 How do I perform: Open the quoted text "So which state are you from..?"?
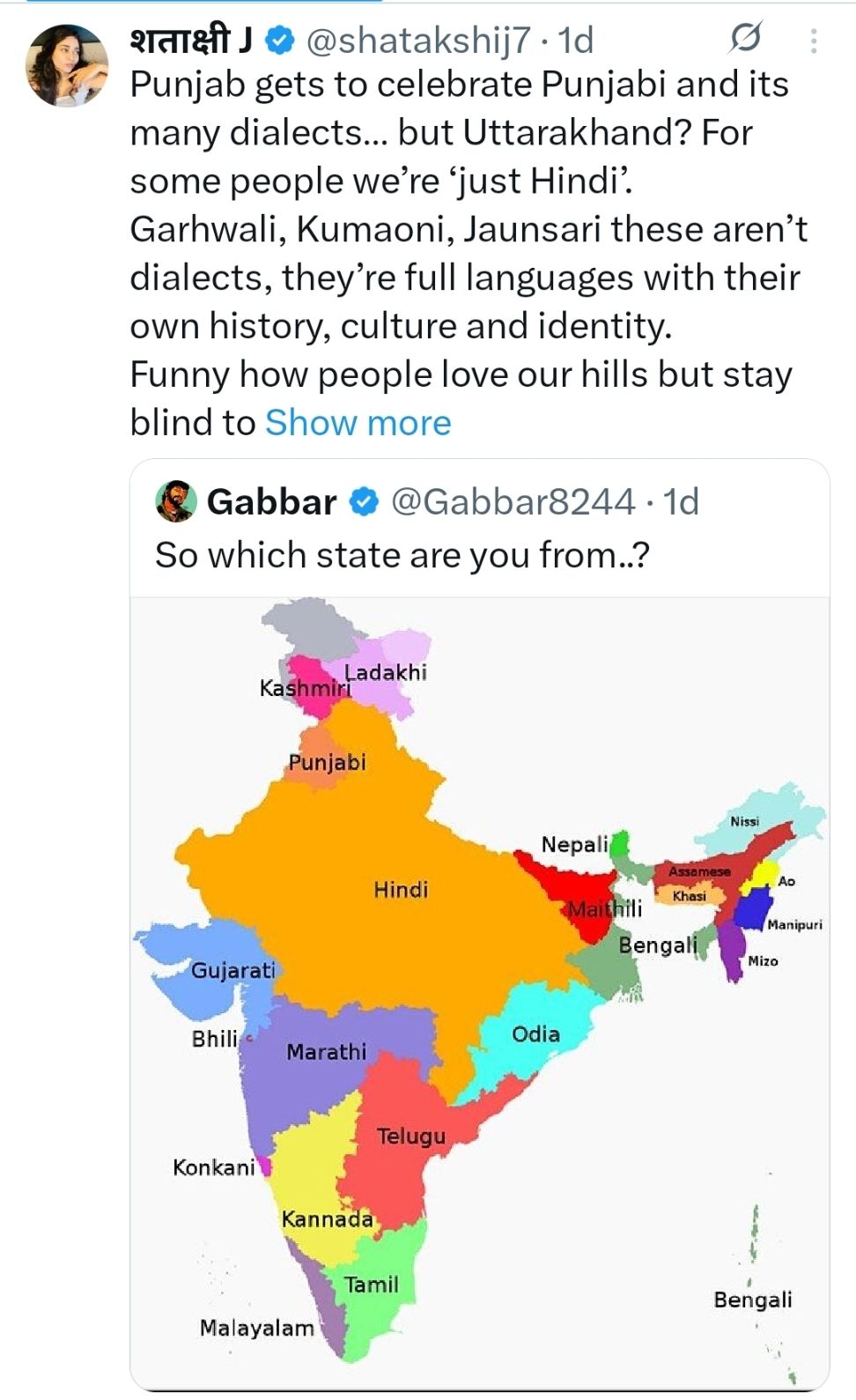point(402,556)
